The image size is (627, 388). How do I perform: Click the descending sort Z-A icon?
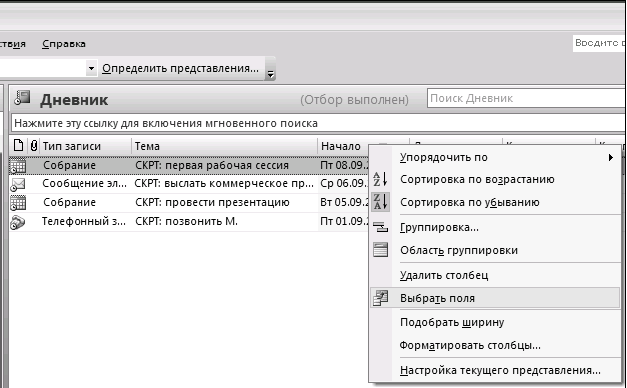pos(380,202)
